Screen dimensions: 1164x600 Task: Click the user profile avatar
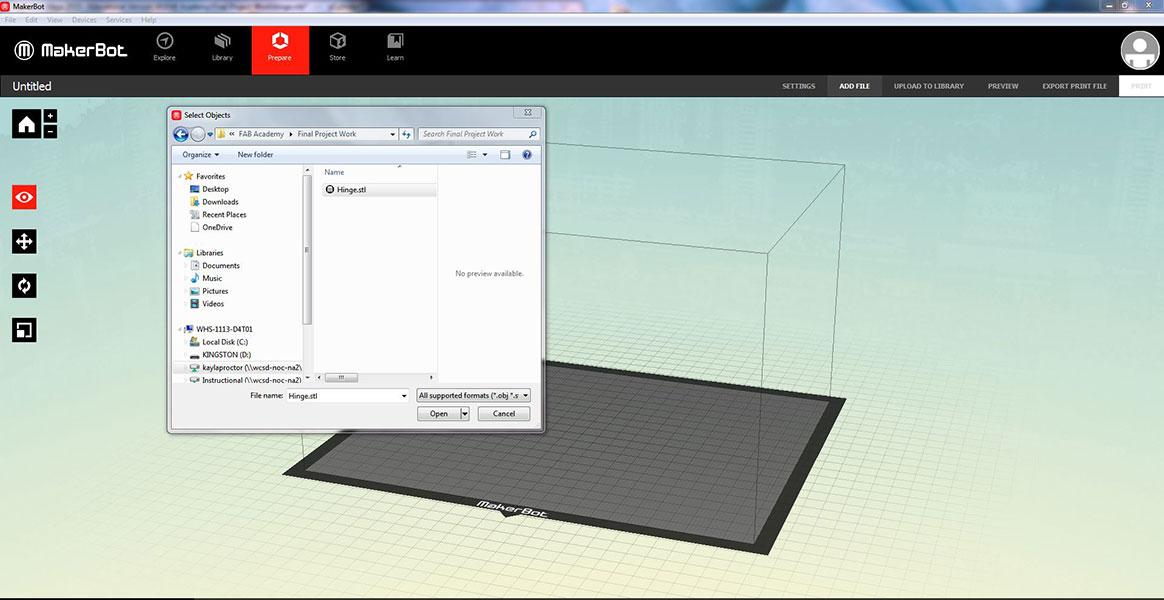coord(1140,50)
